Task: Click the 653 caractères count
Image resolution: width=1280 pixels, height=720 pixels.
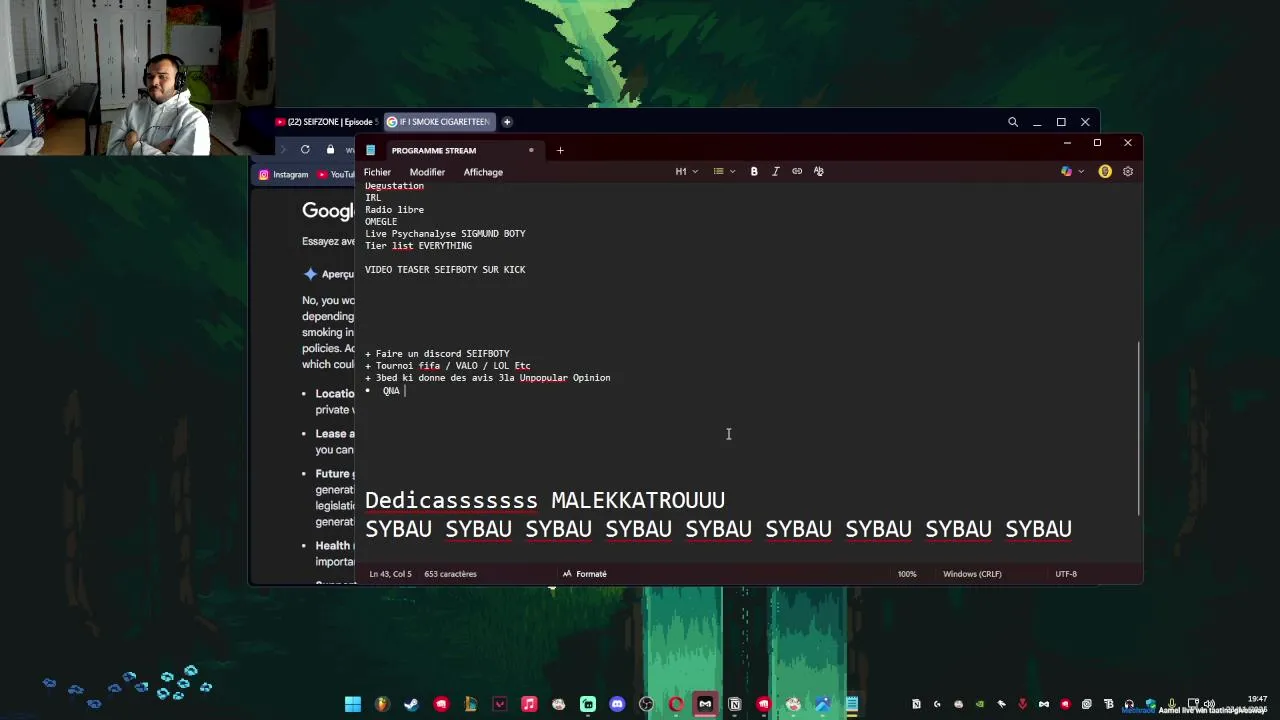Action: pyautogui.click(x=450, y=574)
